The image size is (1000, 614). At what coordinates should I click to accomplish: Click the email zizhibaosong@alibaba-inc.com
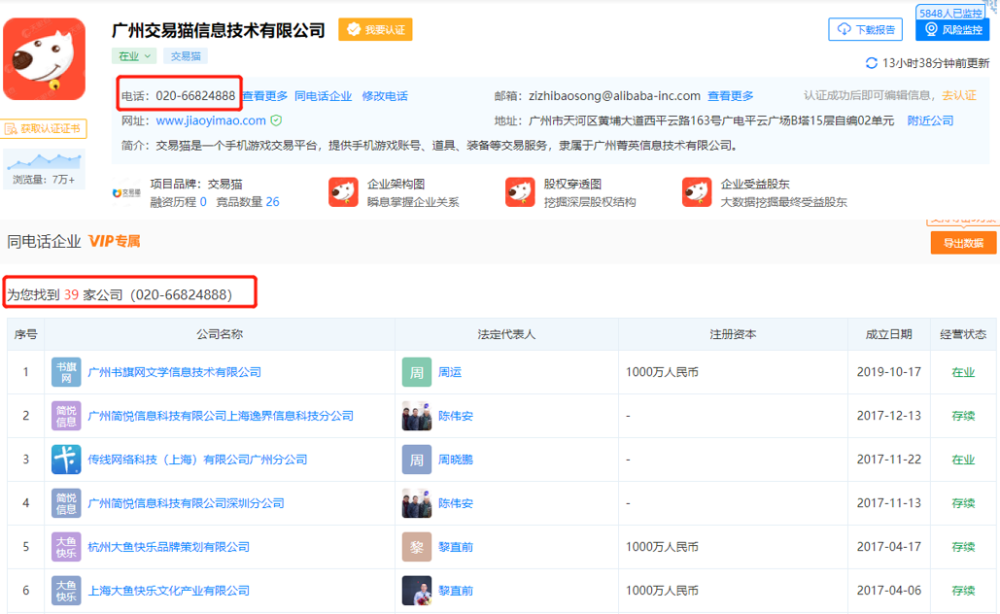coord(614,96)
